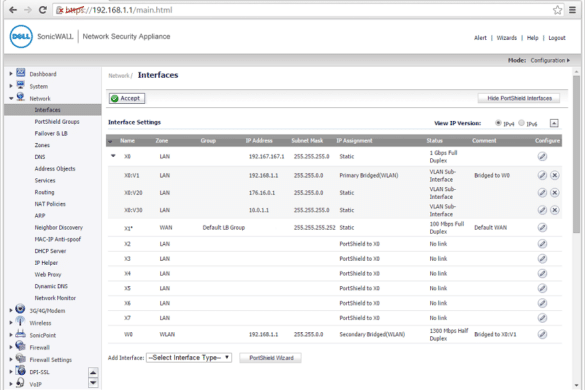Click the Wireless antenna icon
Image resolution: width=585 pixels, height=390 pixels.
click(x=20, y=321)
